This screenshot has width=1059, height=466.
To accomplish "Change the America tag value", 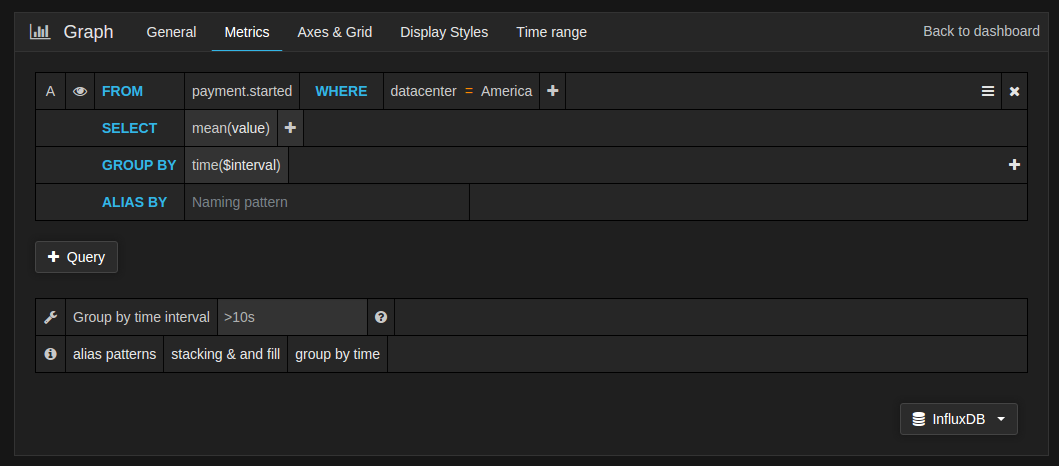I will pyautogui.click(x=506, y=91).
